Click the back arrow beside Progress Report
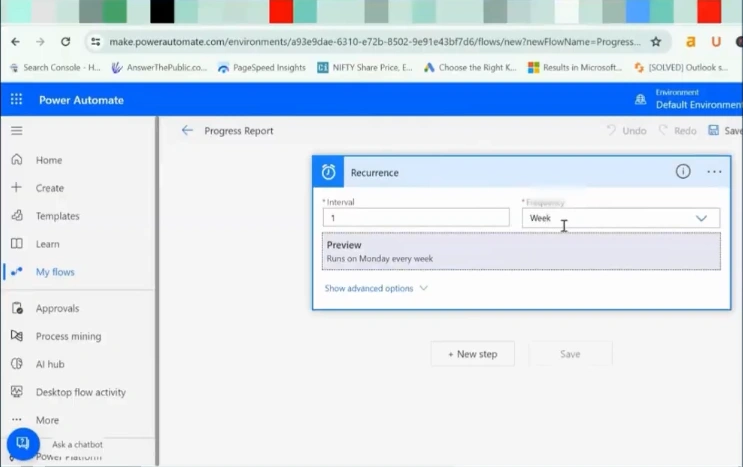Screen dimensions: 743x467 [187, 130]
